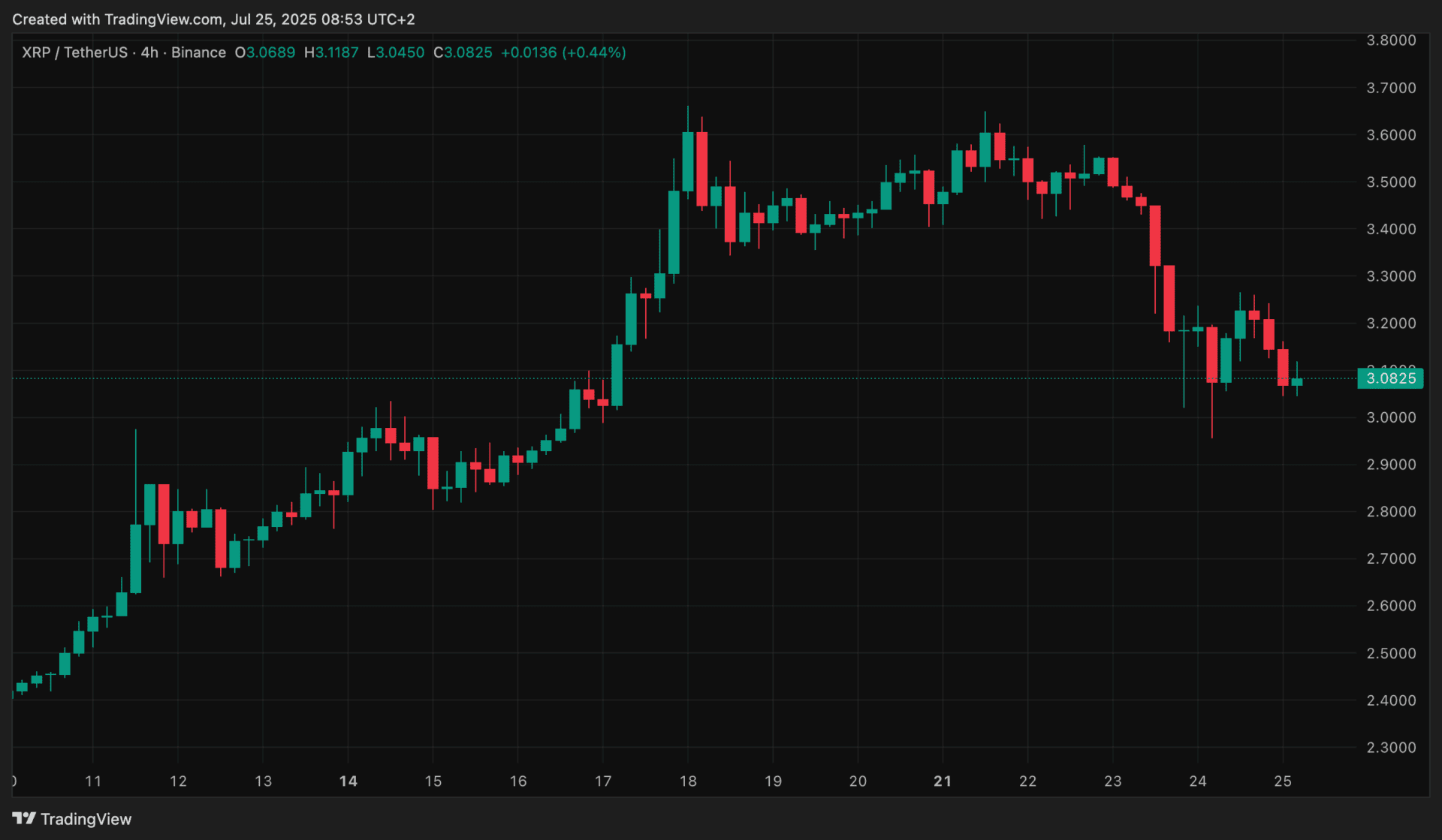Viewport: 1442px width, 840px height.
Task: Click the high value H3.1187 in the legend
Action: [331, 53]
